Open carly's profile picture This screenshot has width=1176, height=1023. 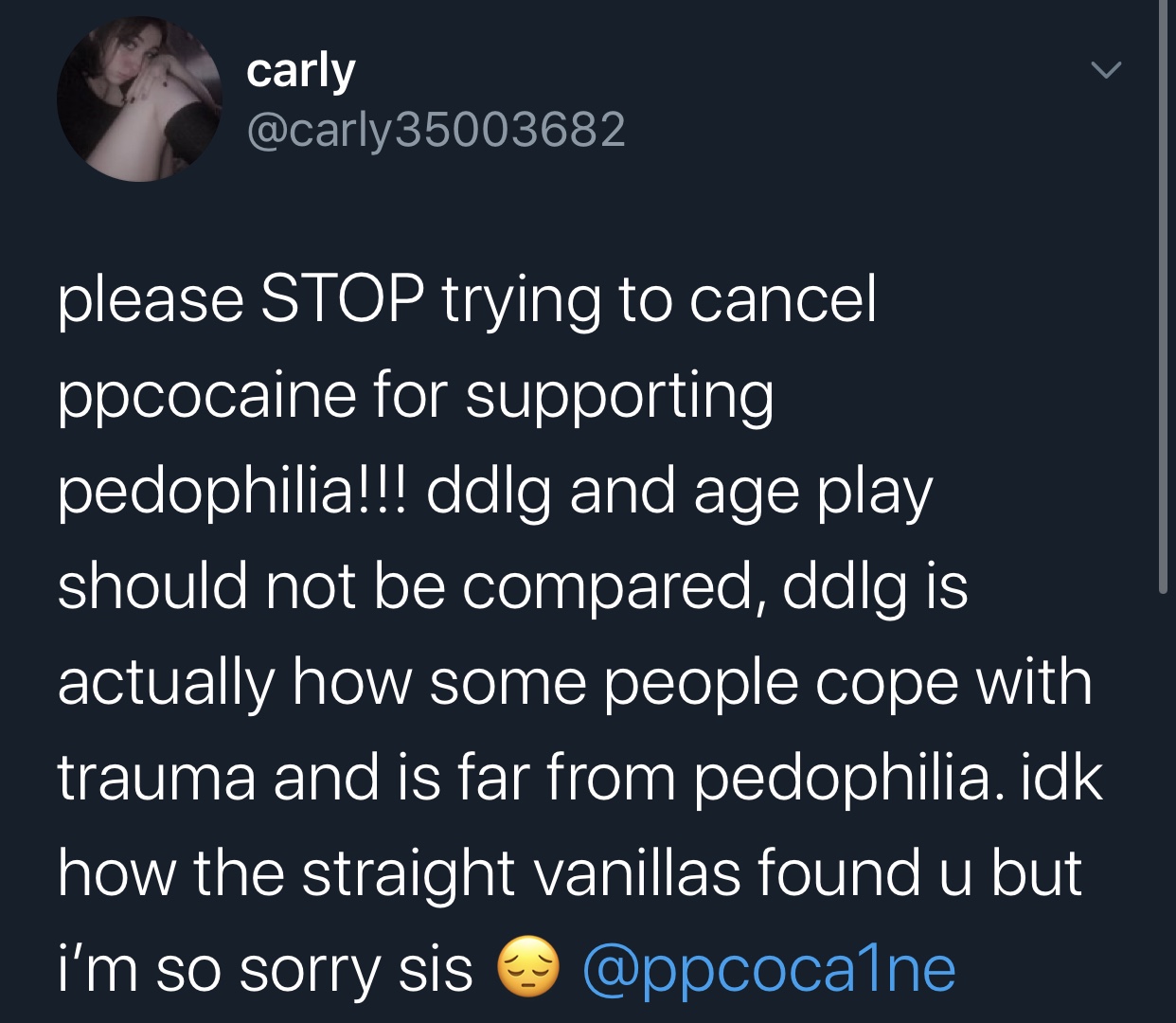coord(139,99)
